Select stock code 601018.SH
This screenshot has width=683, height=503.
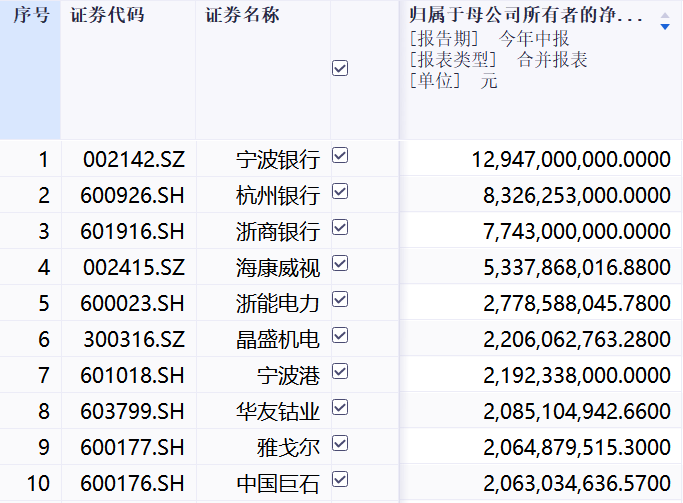click(x=132, y=376)
